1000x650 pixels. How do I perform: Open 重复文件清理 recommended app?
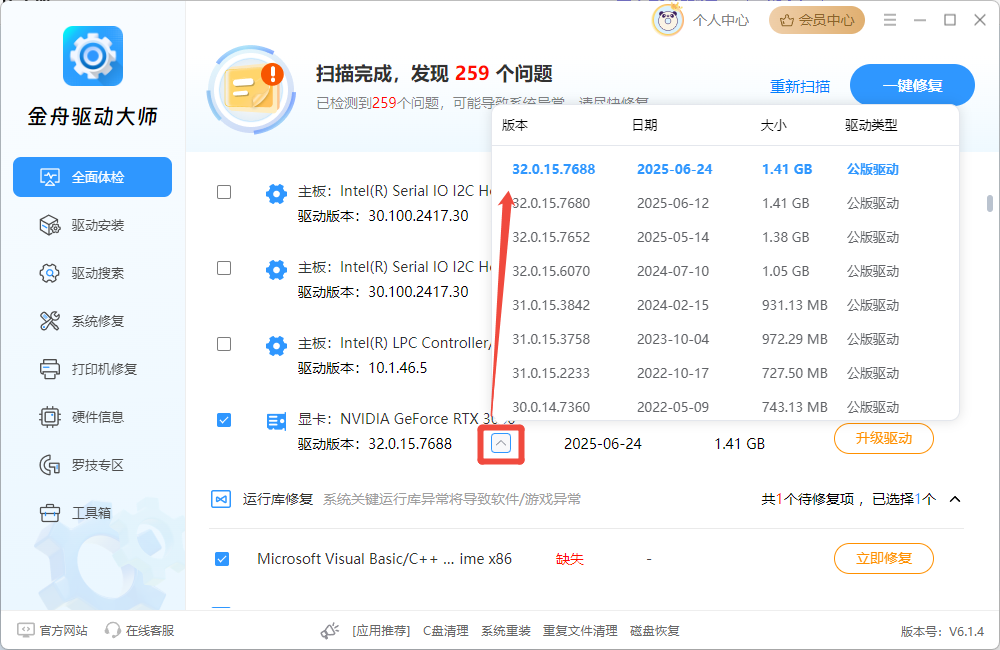[x=580, y=631]
